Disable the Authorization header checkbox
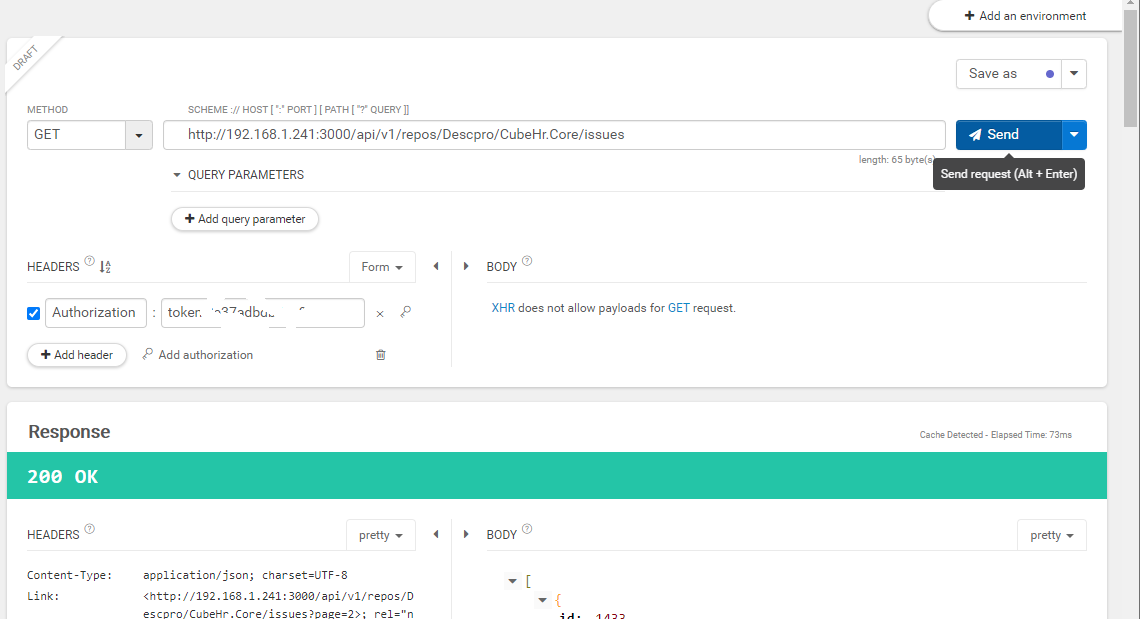 33,313
